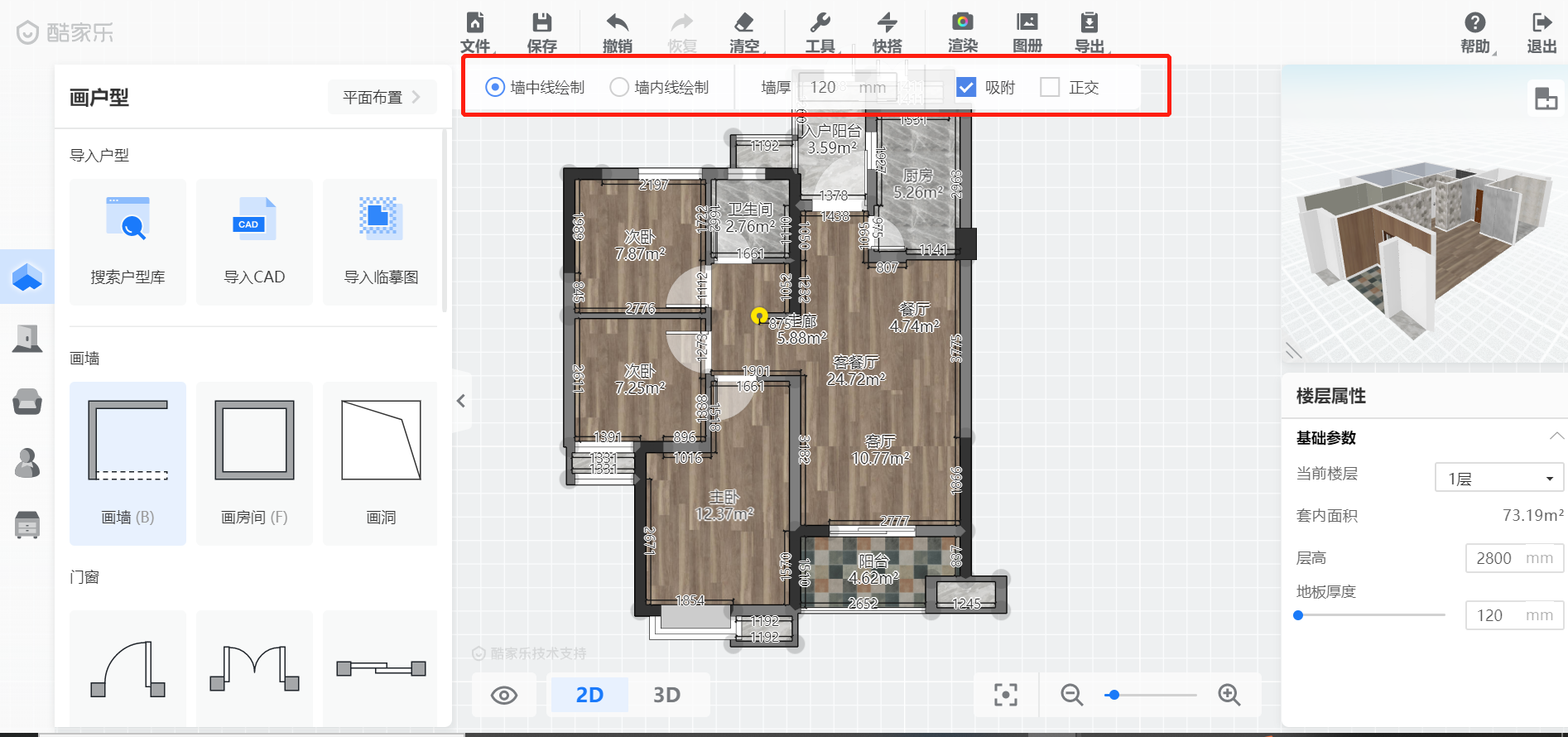Click the zoom in magnifier icon

[1229, 695]
